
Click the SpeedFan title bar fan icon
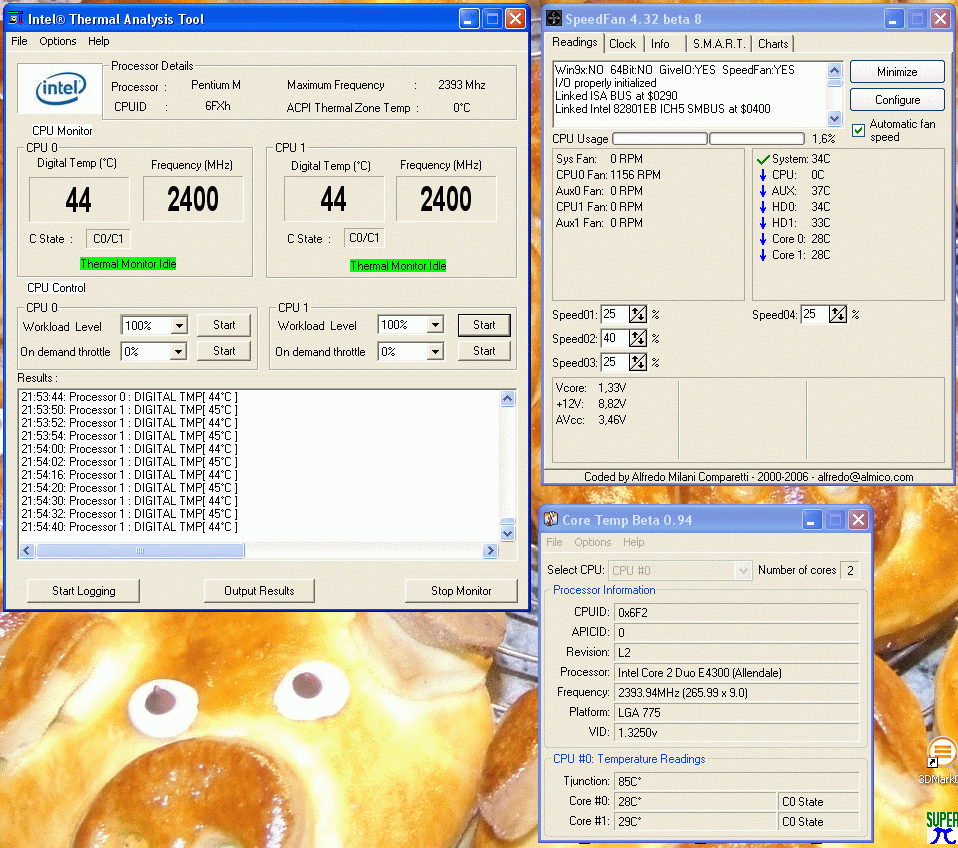554,18
